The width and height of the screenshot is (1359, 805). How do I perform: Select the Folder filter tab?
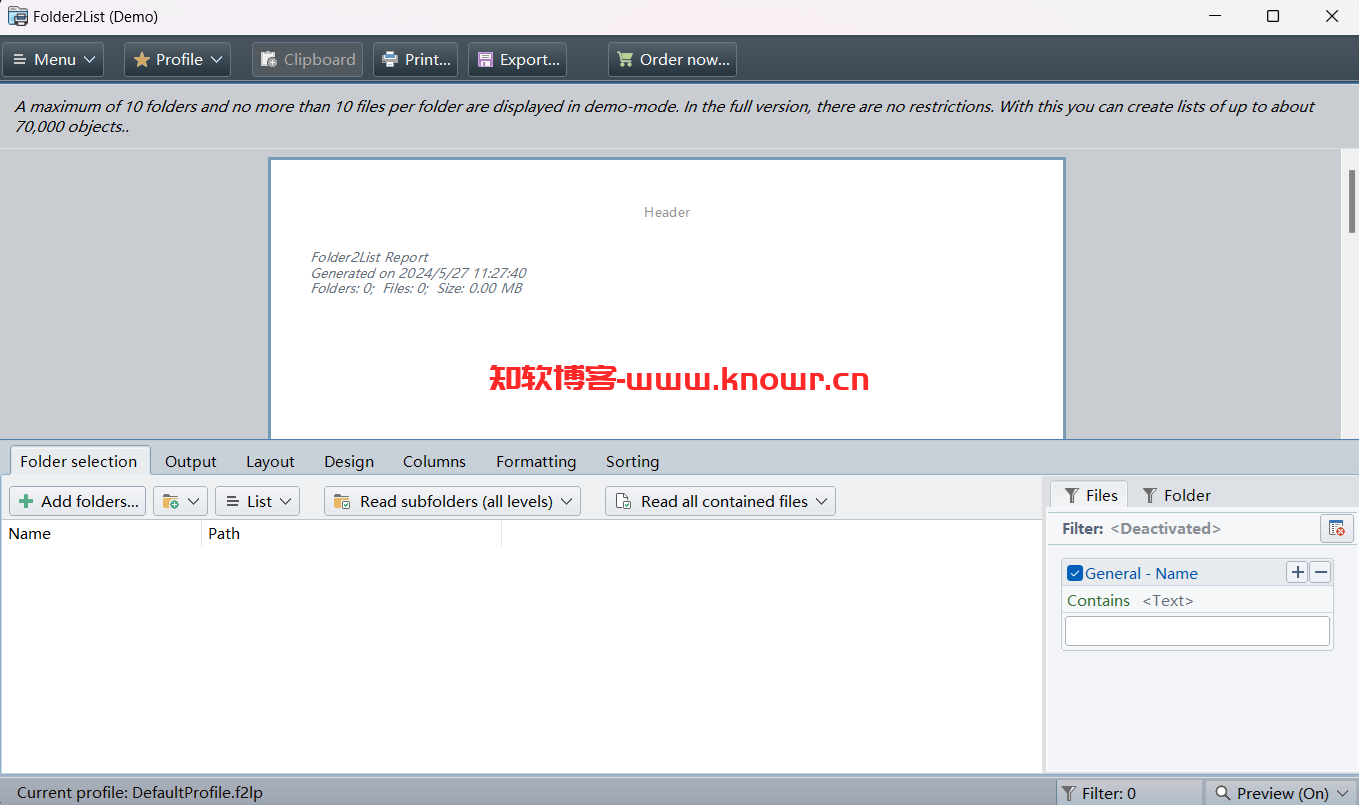coord(1176,495)
